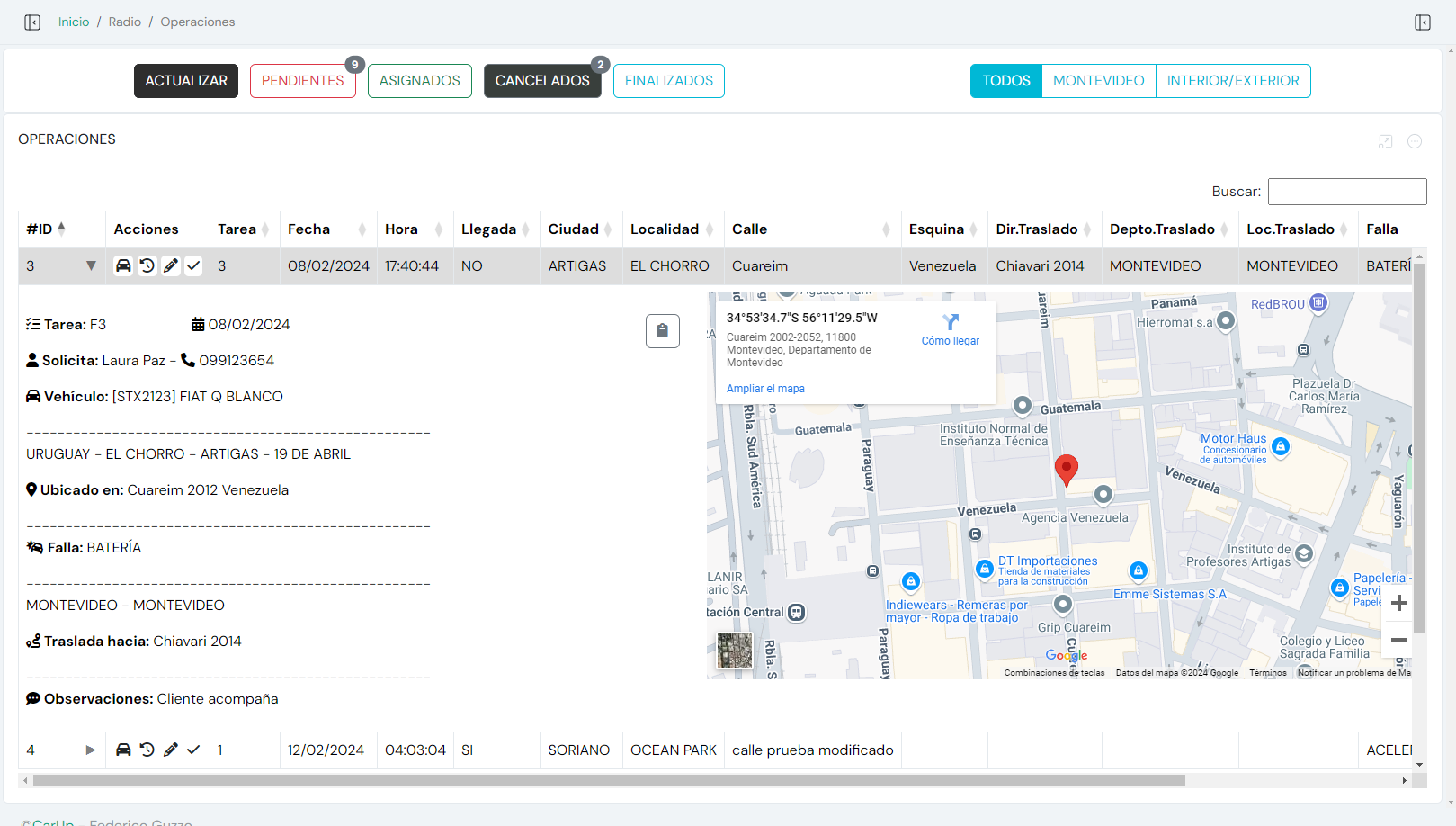Sort table by Localidad column
This screenshot has height=826, width=1456.
tap(673, 229)
